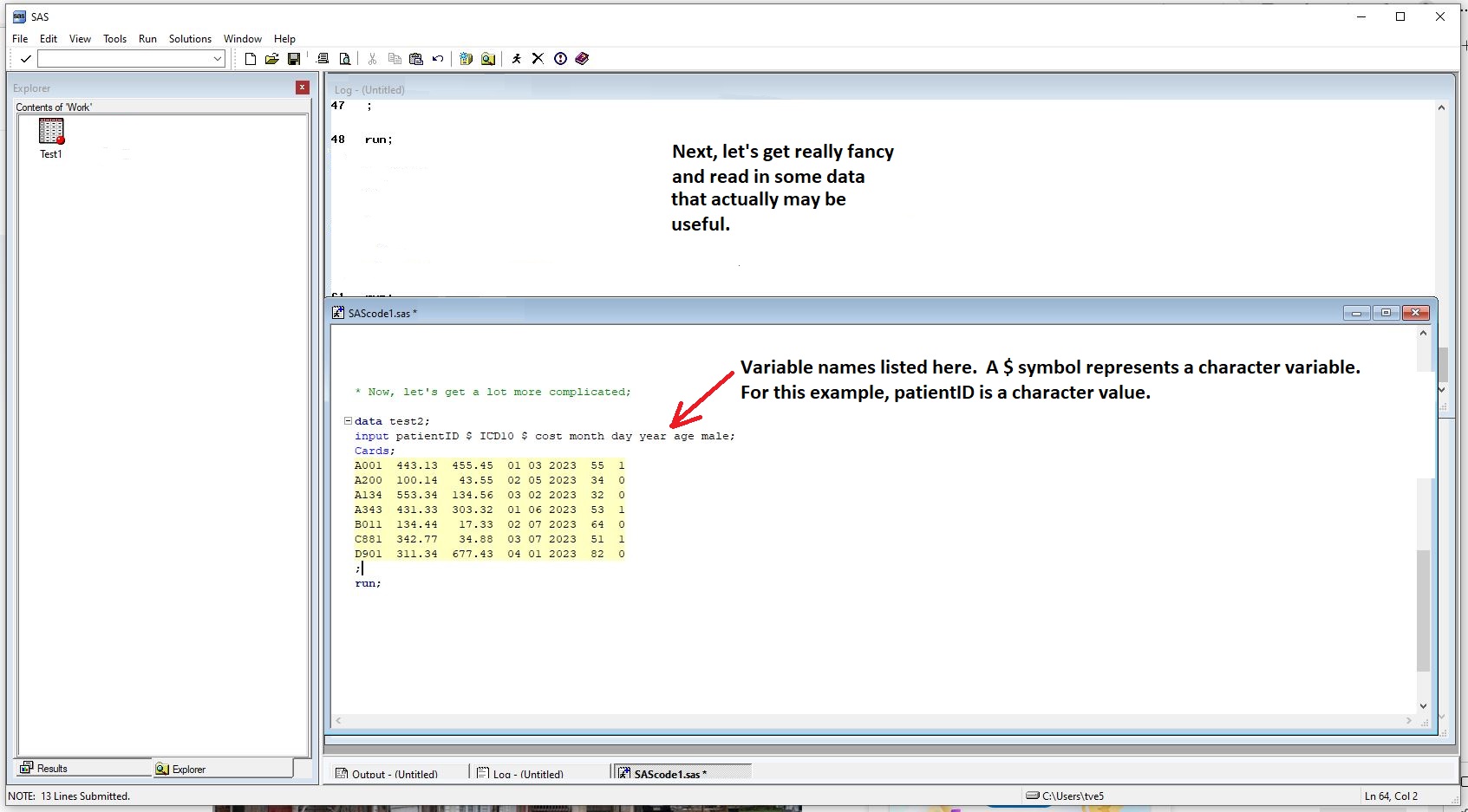Image resolution: width=1468 pixels, height=812 pixels.
Task: Open the Solutions menu
Action: tap(190, 39)
